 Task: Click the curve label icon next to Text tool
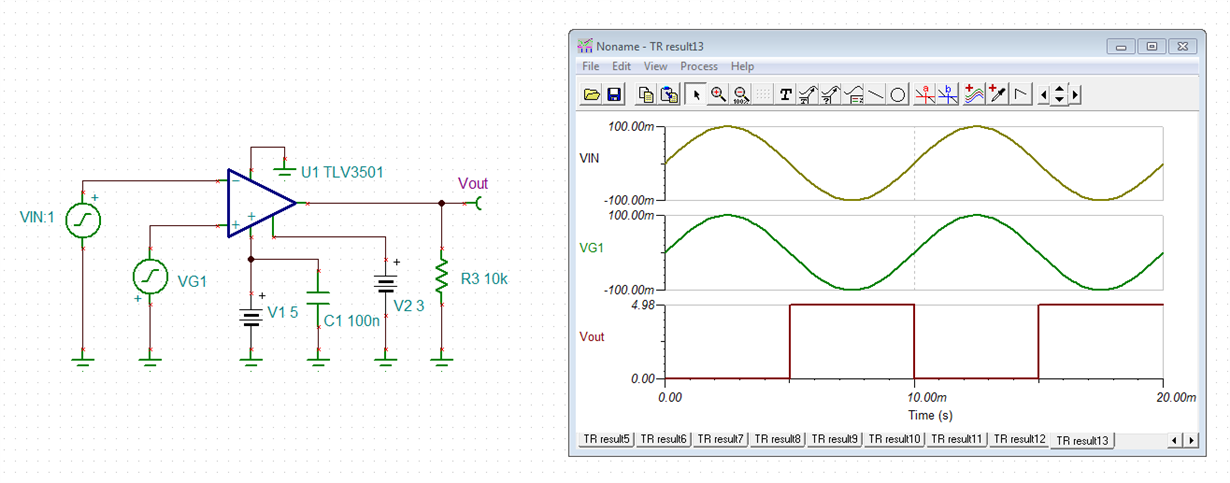click(808, 95)
